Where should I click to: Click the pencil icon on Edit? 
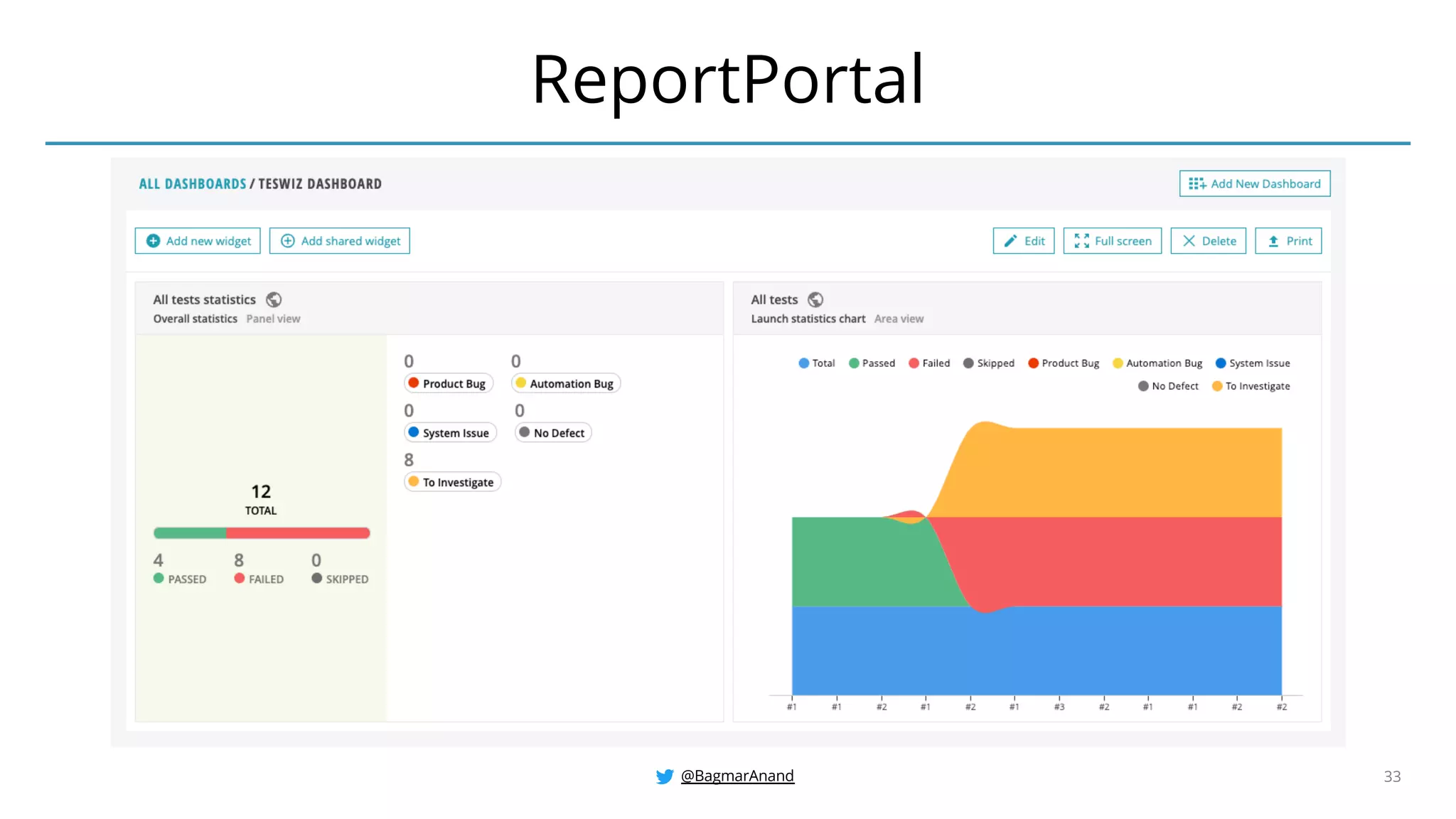coord(1010,241)
